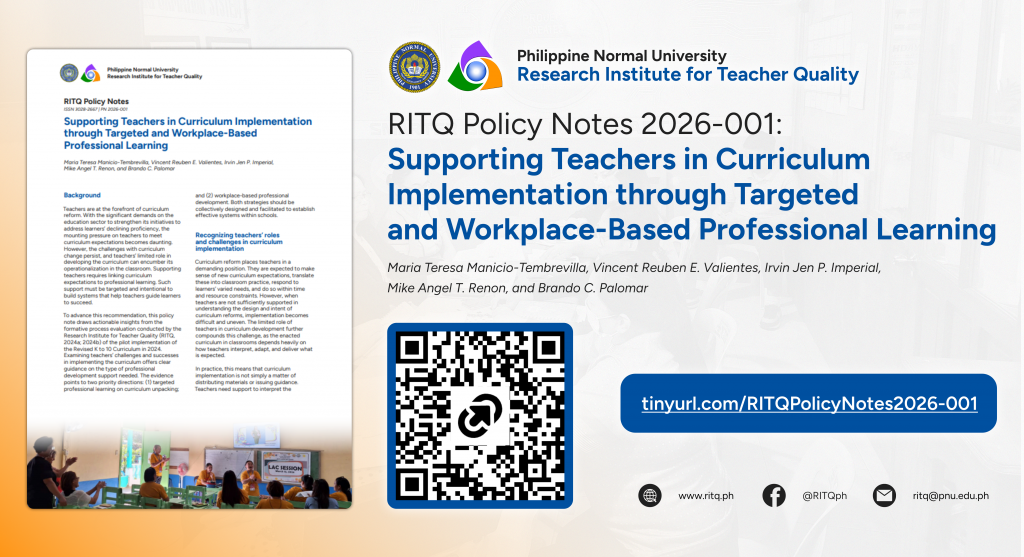Image resolution: width=1024 pixels, height=557 pixels.
Task: Open www.ritq.ph website link
Action: [x=706, y=496]
